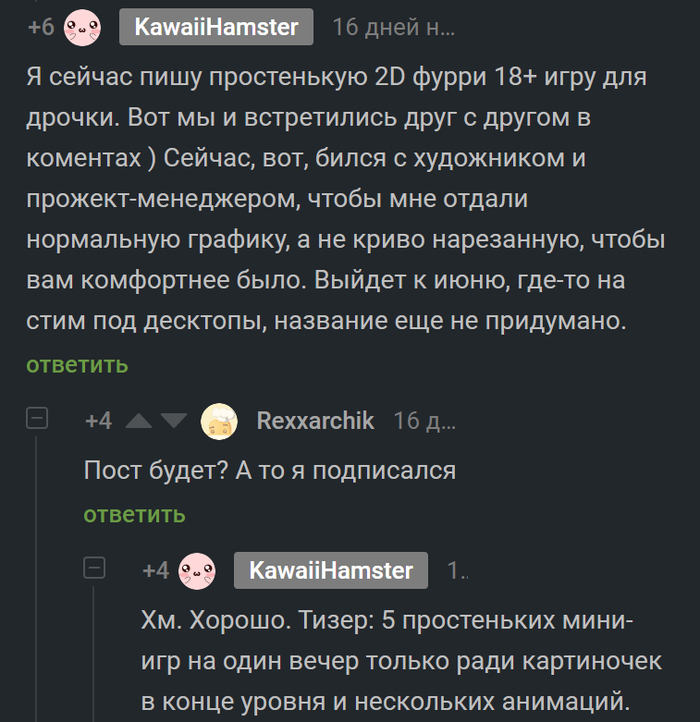Click the +4 rating on Rexxarchik's comment

(98, 421)
